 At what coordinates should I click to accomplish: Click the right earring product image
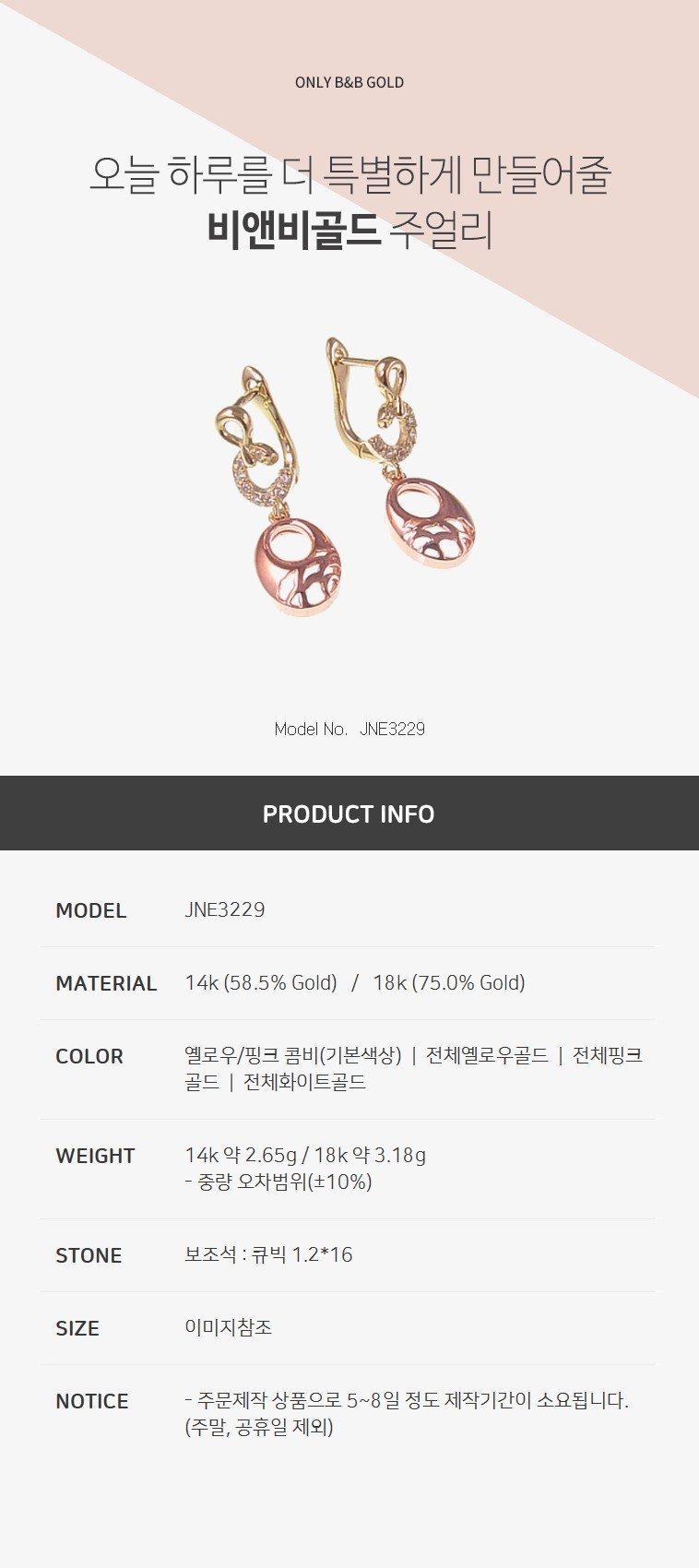click(405, 454)
